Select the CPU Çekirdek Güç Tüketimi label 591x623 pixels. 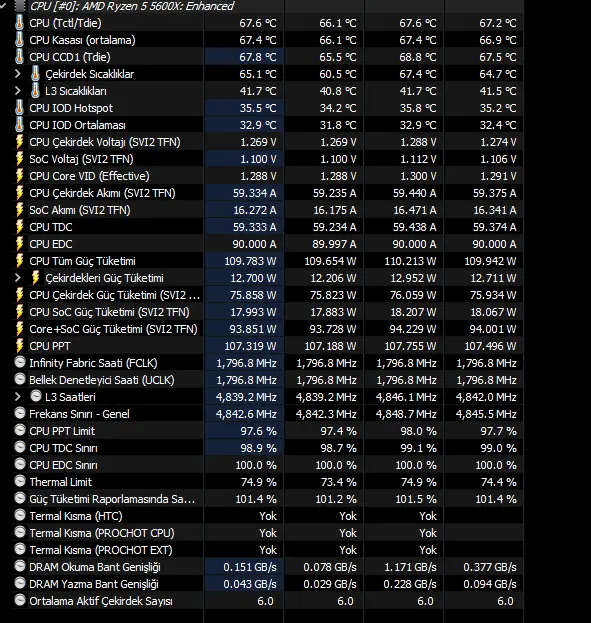[x=114, y=295]
